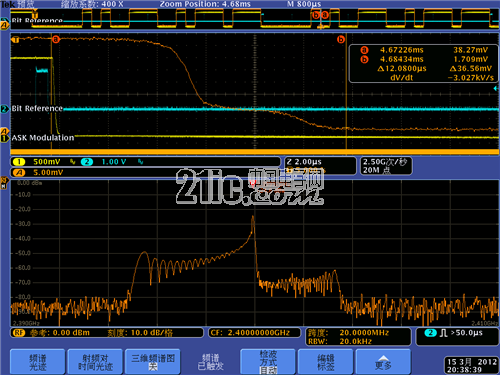Viewport: 500px width, 375px height.
Task: Select cursor a marker in the zoomed waveform
Action: coord(56,39)
